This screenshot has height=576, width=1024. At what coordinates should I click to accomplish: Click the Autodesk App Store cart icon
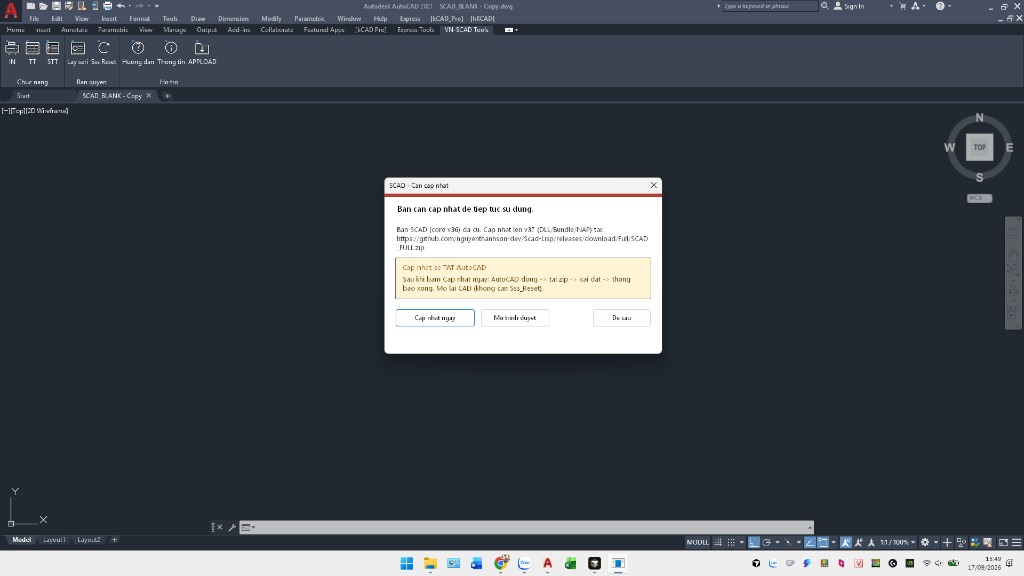coord(903,6)
